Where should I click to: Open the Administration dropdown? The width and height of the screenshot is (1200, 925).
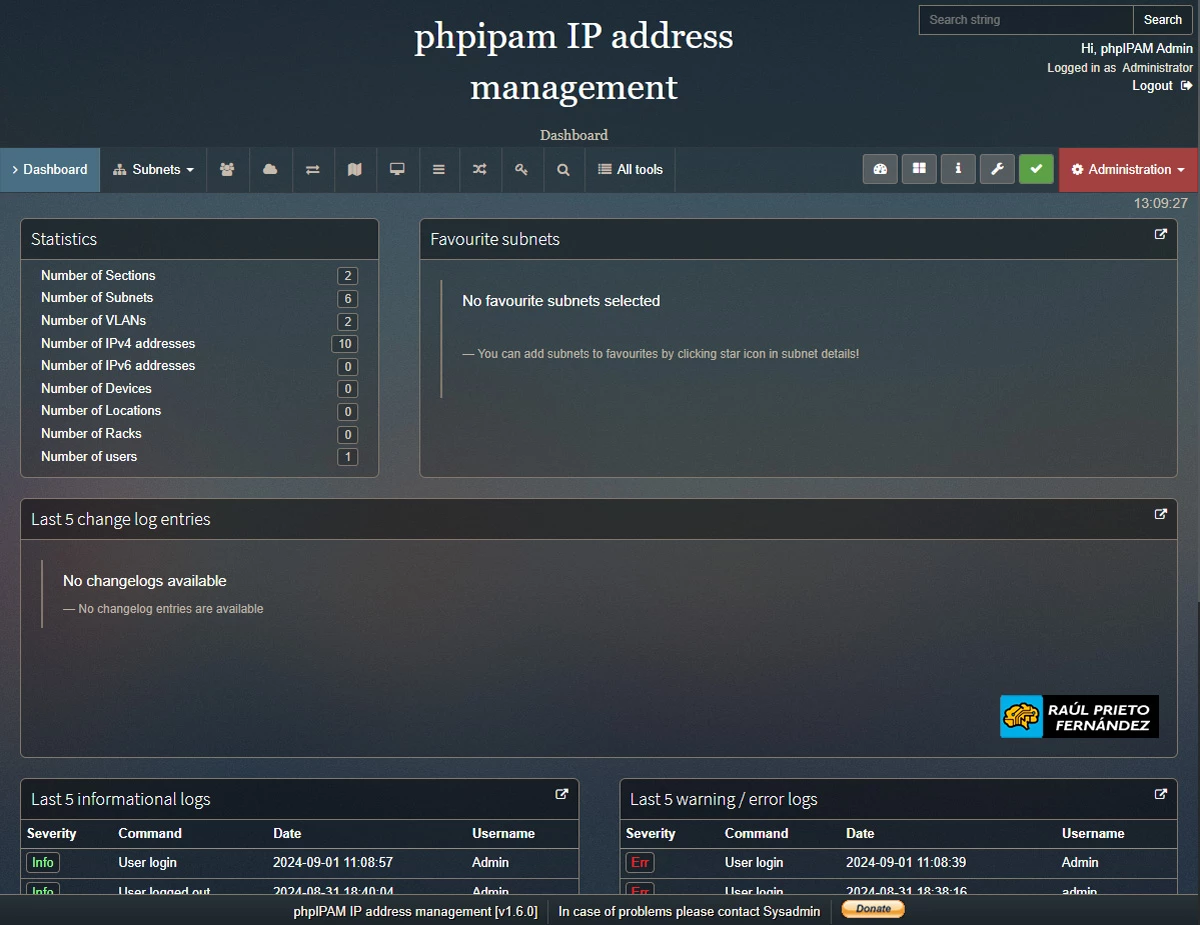click(x=1127, y=169)
